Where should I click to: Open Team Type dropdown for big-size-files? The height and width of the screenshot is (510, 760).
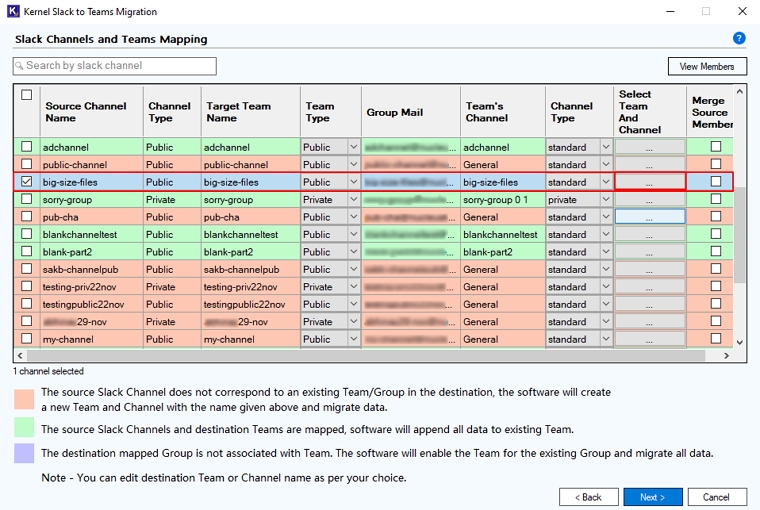tap(354, 182)
